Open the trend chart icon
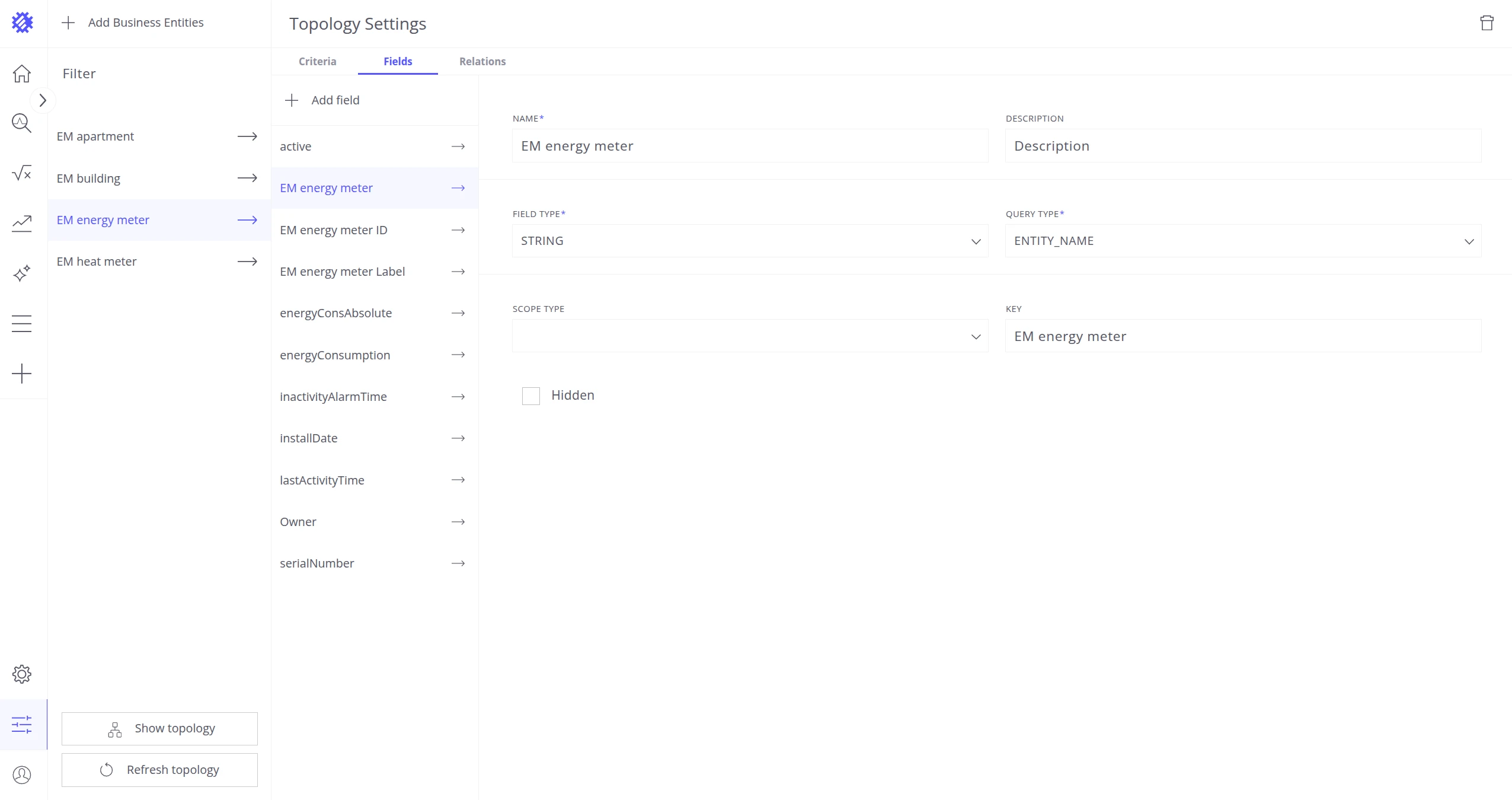Viewport: 1512px width, 800px height. (x=22, y=224)
